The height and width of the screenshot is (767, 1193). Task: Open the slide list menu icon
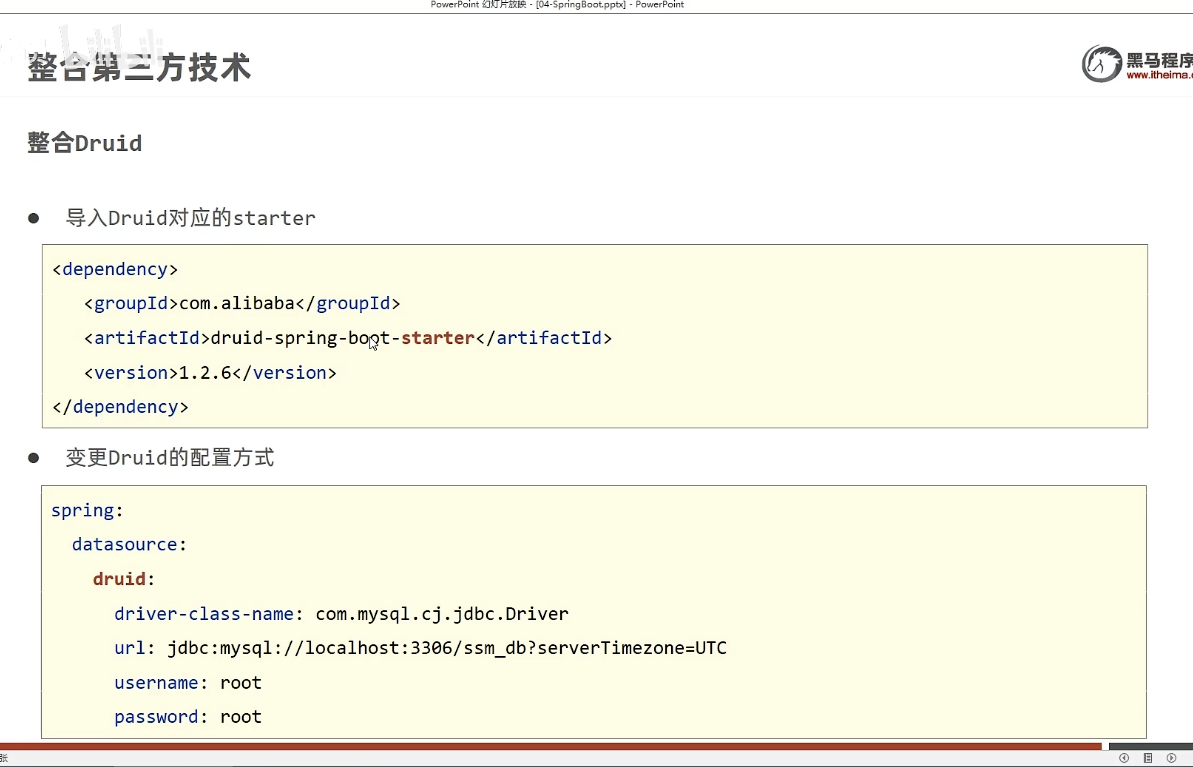[x=1148, y=758]
